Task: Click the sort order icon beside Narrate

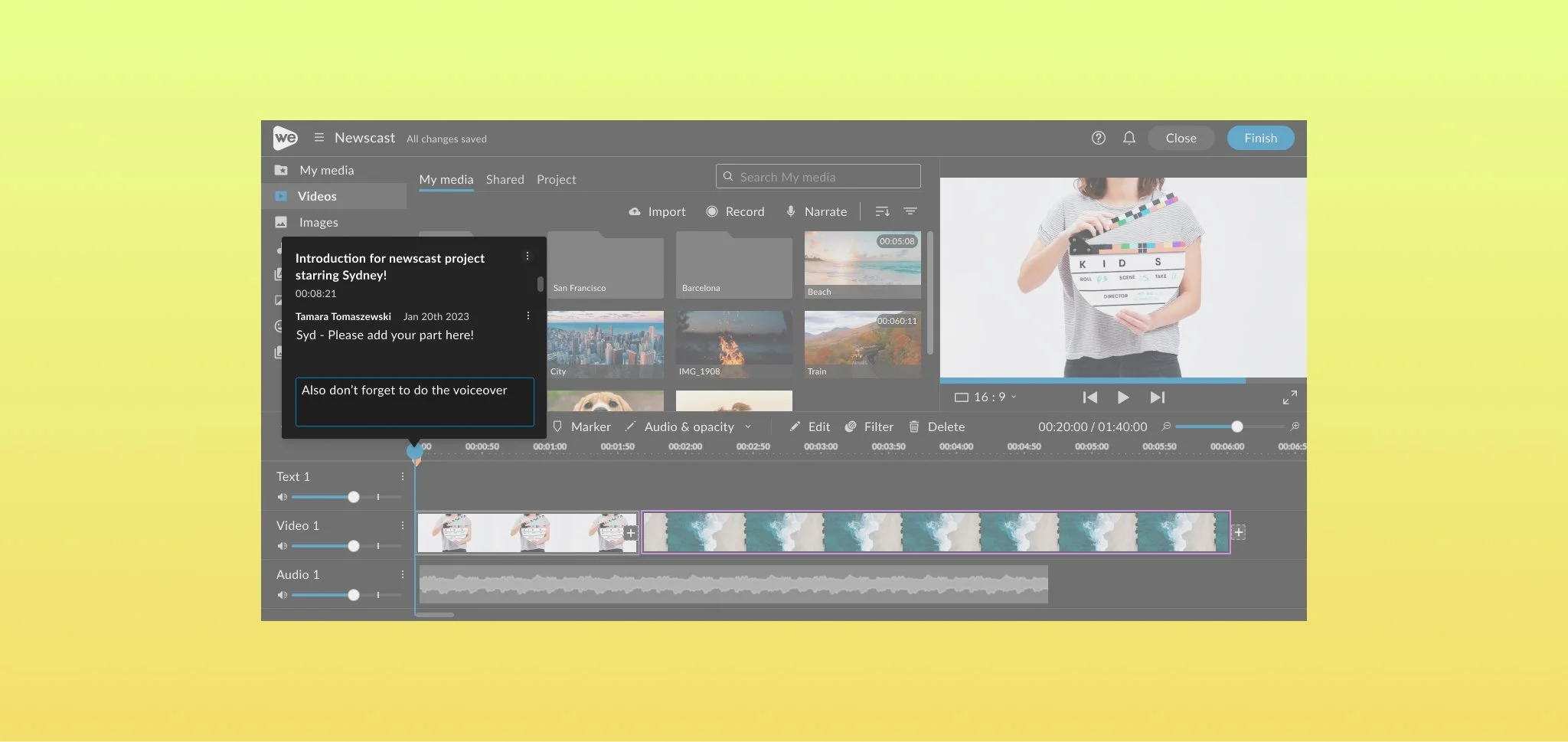Action: [882, 211]
